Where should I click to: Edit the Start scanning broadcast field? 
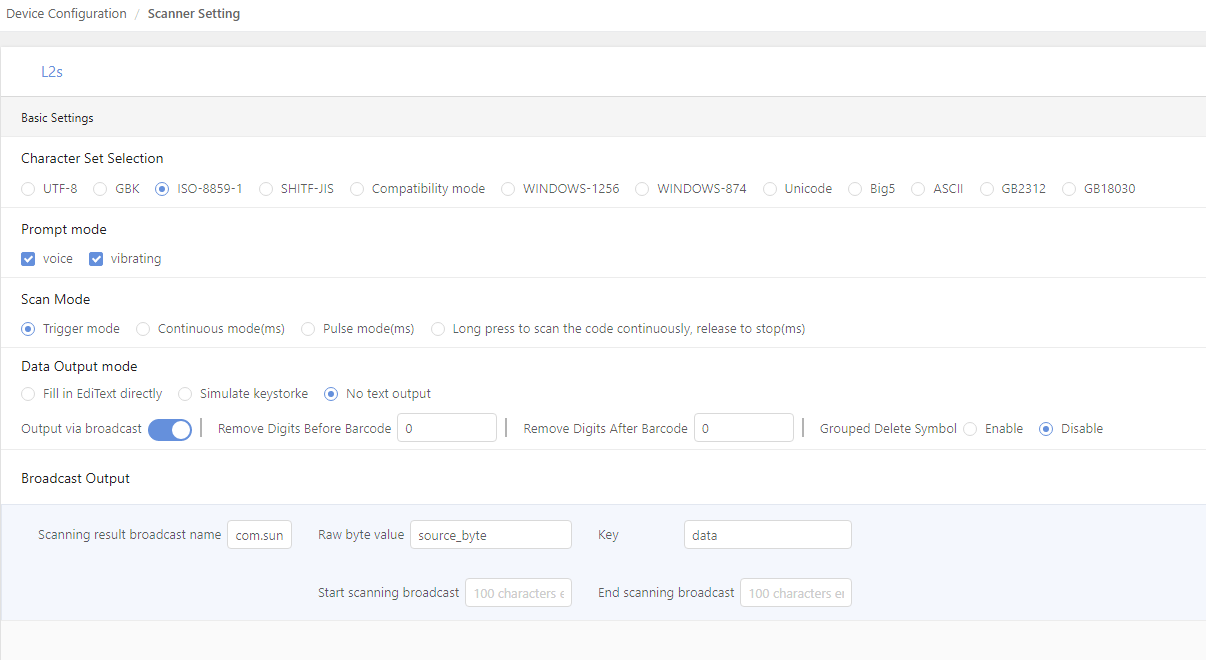(x=518, y=593)
